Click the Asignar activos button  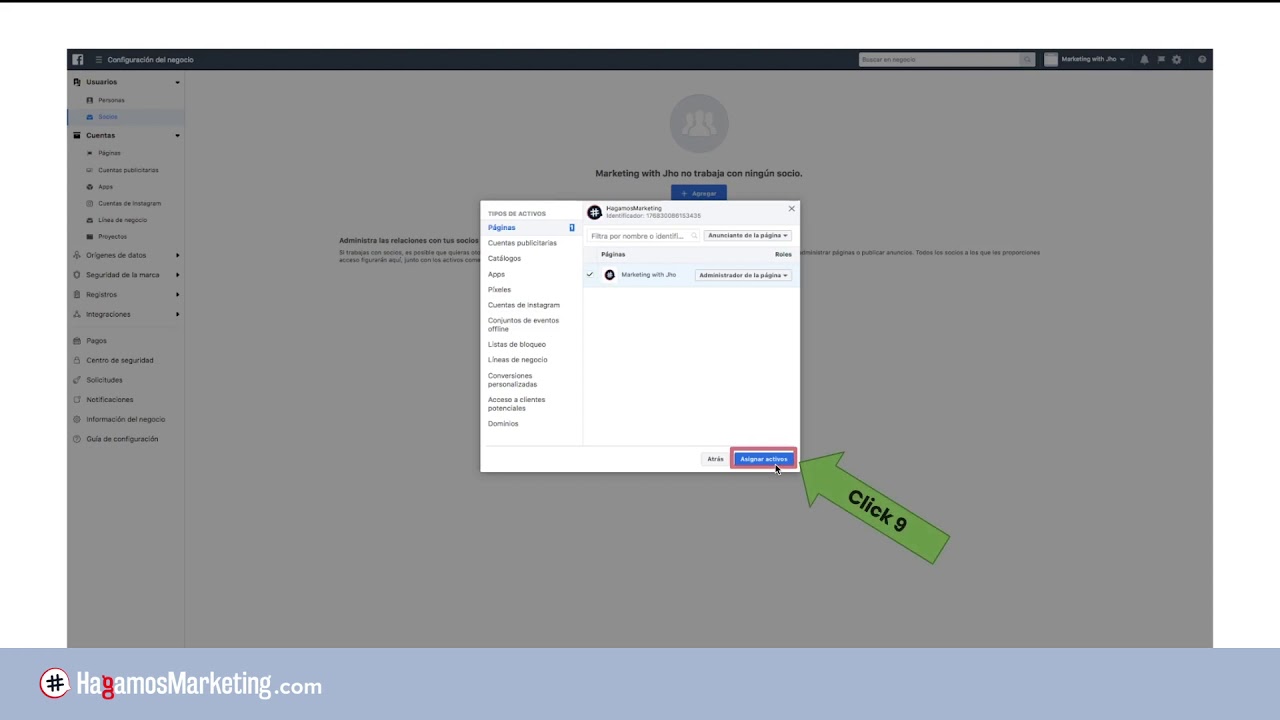(764, 459)
